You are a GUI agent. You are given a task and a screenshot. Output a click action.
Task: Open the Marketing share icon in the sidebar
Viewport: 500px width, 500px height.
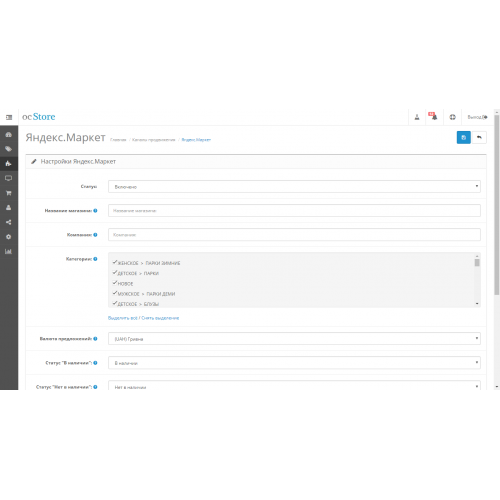click(x=9, y=222)
